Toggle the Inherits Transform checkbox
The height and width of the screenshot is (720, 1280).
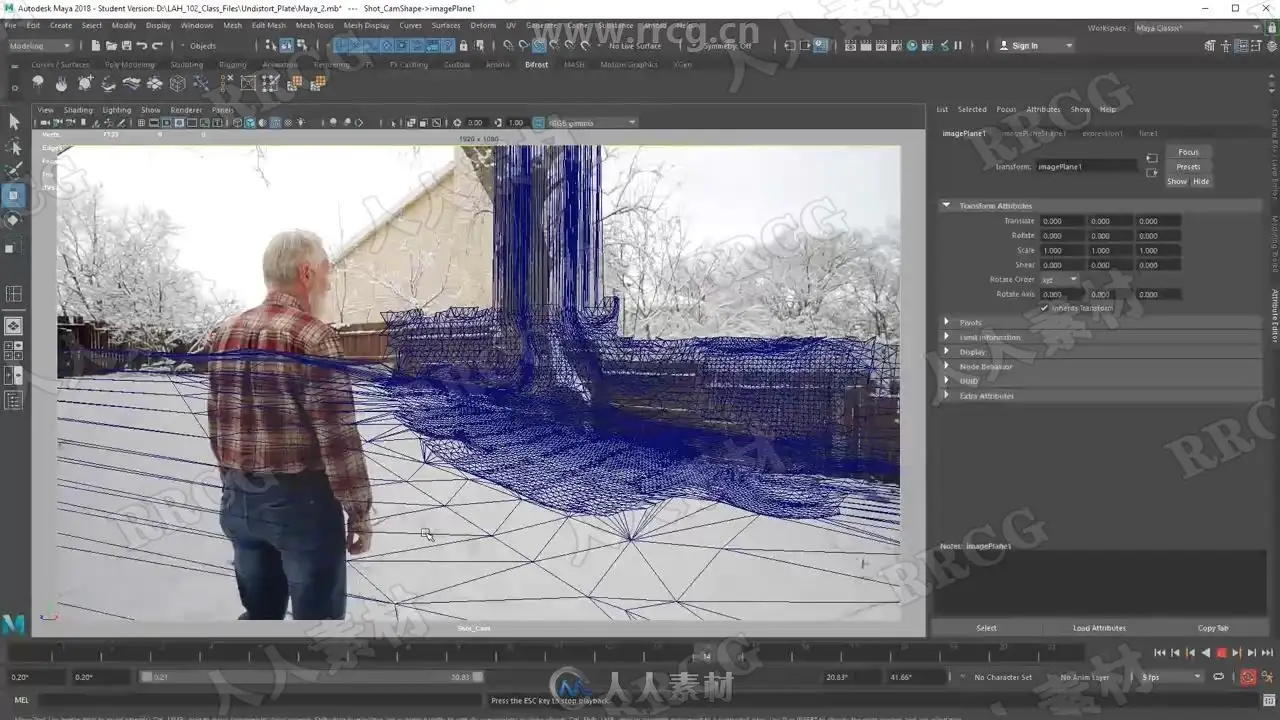pos(1044,308)
